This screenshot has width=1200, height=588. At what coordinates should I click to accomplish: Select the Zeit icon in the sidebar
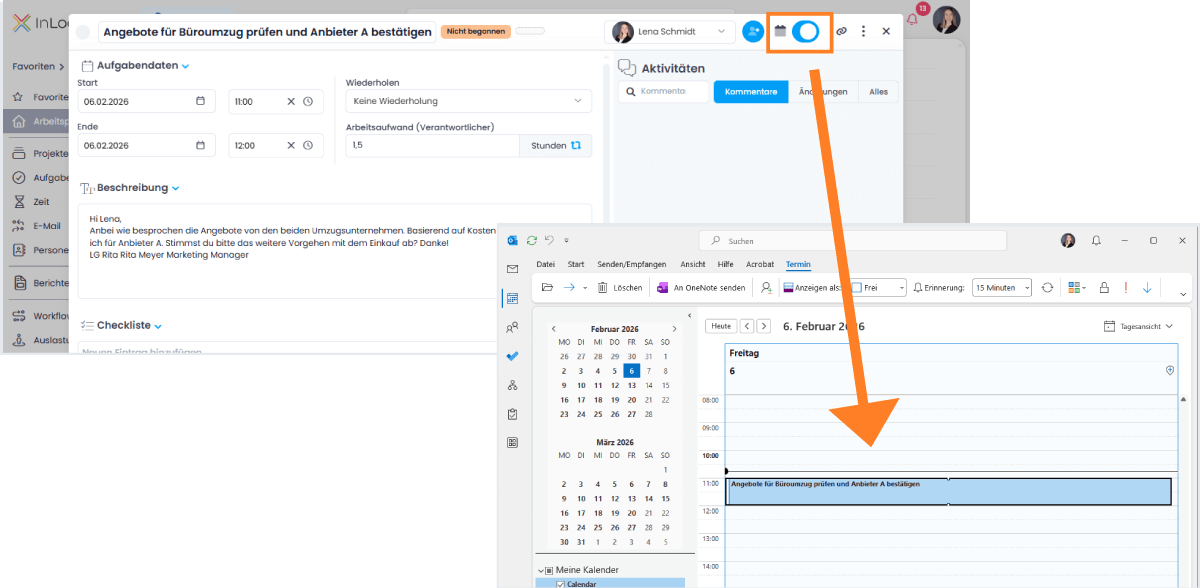(x=20, y=201)
